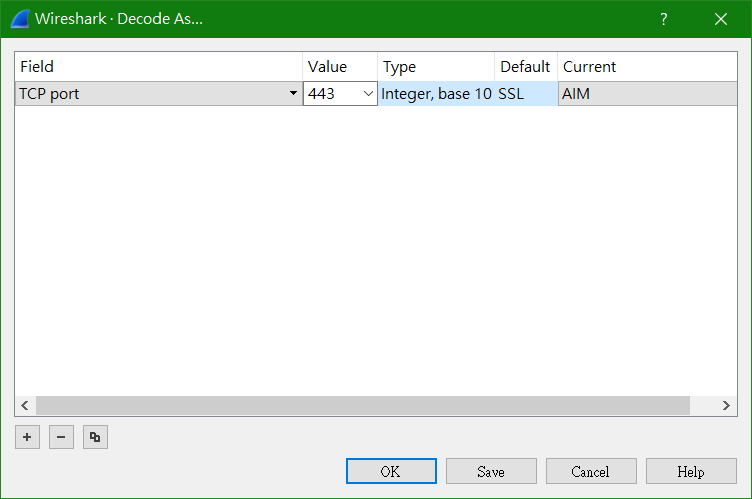Open the TCP port field dropdown
Image resolution: width=752 pixels, height=499 pixels.
(x=294, y=94)
